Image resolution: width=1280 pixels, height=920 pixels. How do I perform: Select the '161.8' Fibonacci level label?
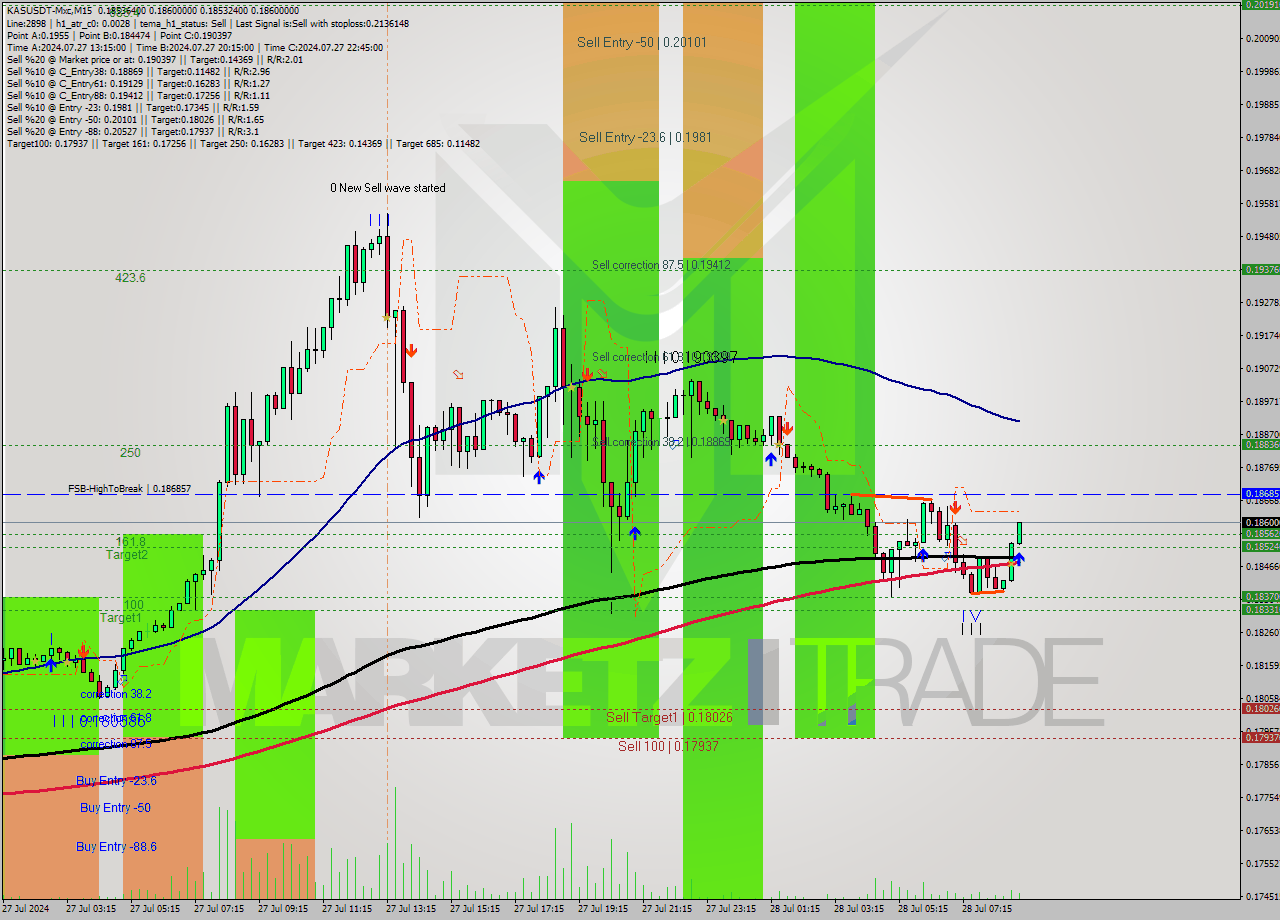tap(131, 541)
